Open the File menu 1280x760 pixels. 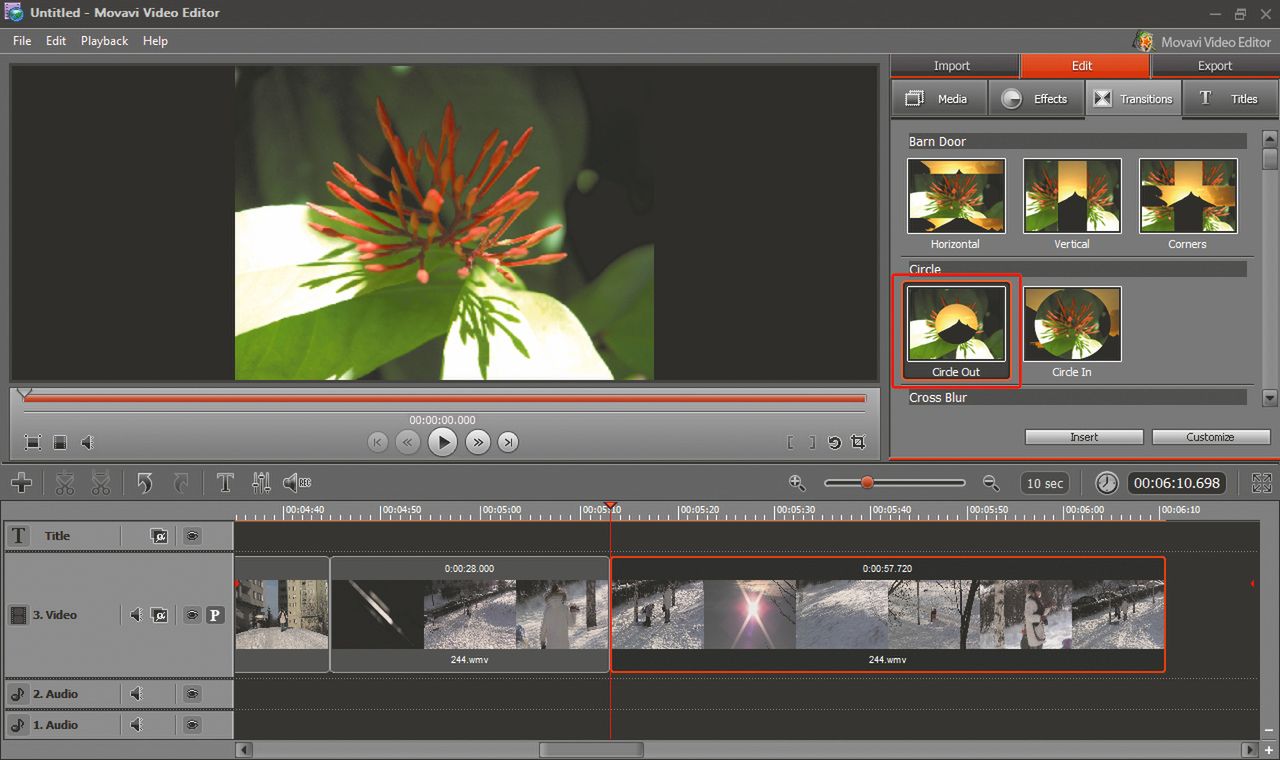point(22,41)
